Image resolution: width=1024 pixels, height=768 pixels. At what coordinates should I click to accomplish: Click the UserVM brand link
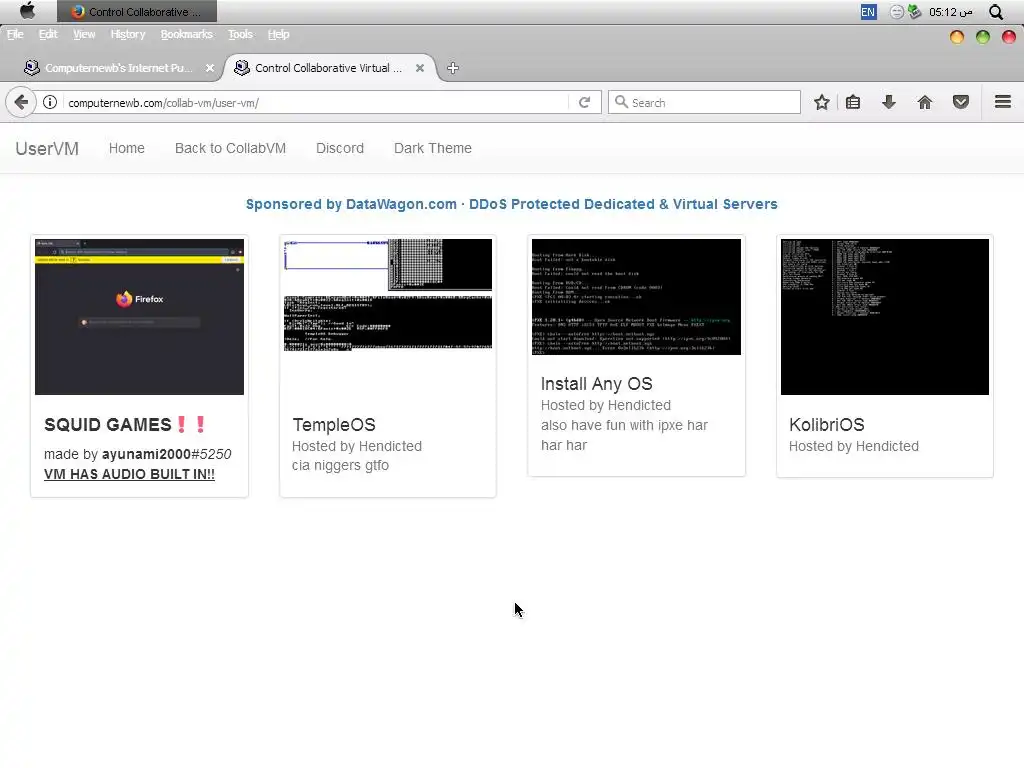[x=47, y=149]
